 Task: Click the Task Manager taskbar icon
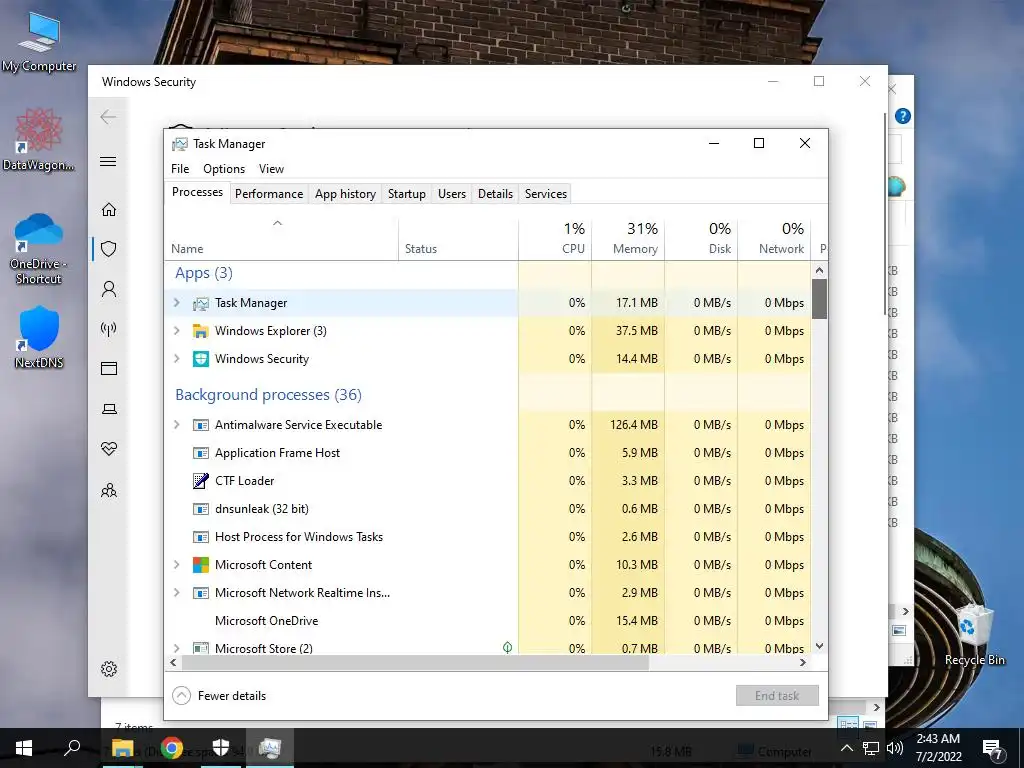click(x=270, y=748)
